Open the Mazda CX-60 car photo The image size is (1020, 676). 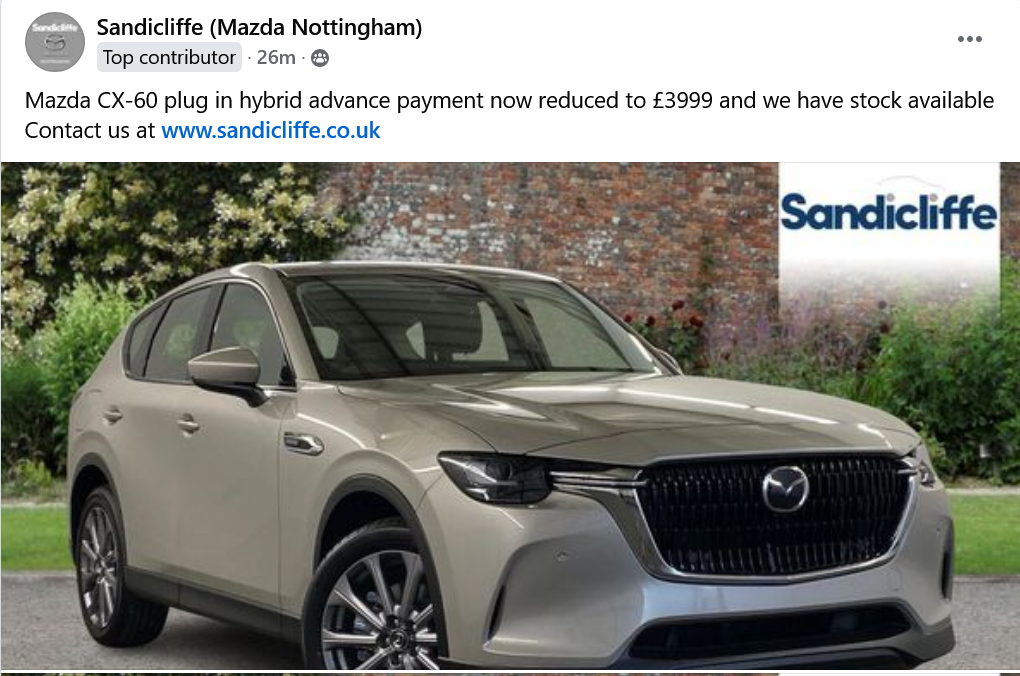pyautogui.click(x=510, y=416)
